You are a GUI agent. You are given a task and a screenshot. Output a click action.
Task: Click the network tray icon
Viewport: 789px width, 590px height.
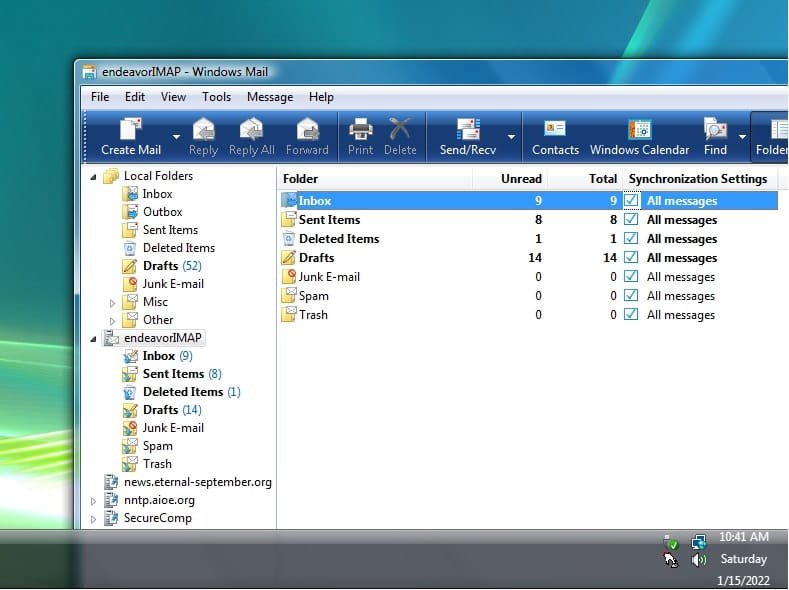(x=699, y=542)
